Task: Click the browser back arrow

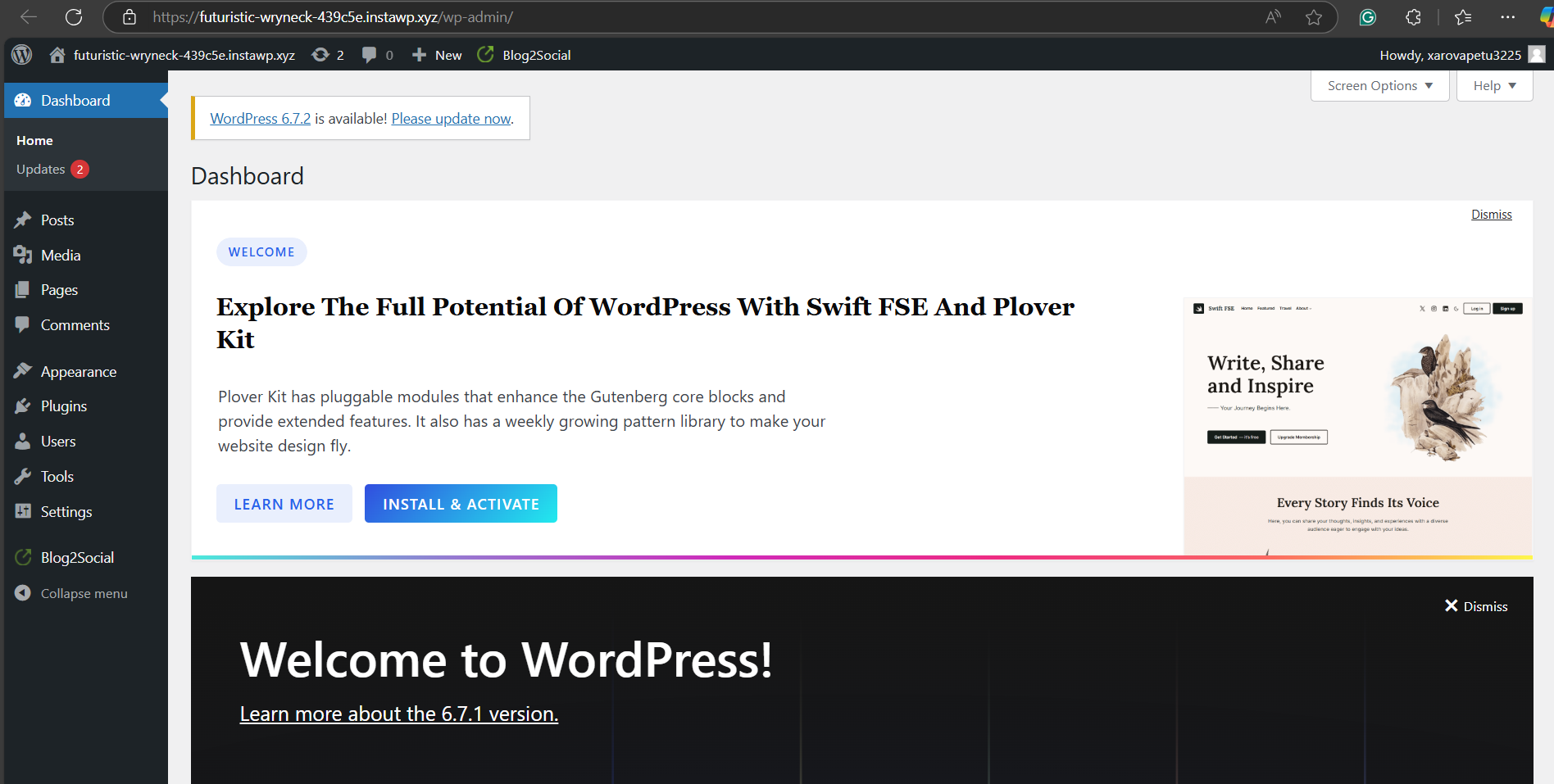Action: click(x=29, y=17)
